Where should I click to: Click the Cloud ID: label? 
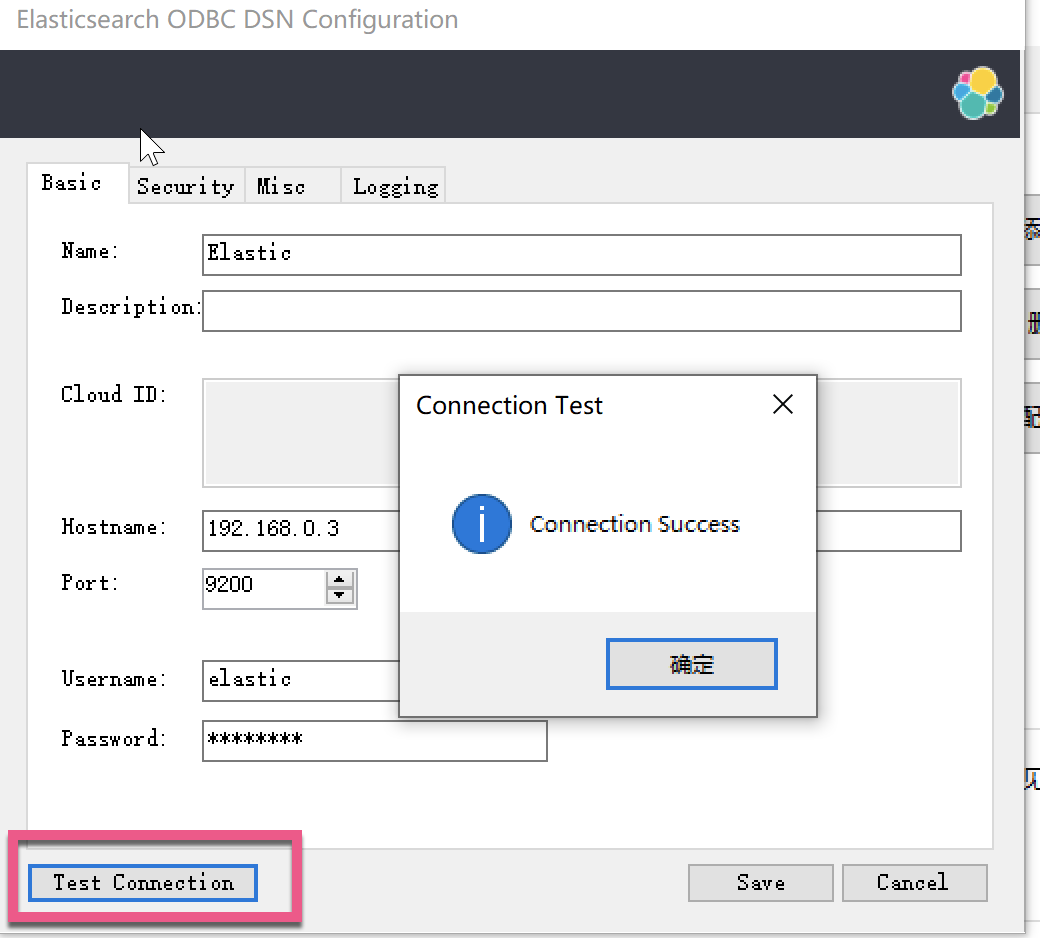click(113, 394)
